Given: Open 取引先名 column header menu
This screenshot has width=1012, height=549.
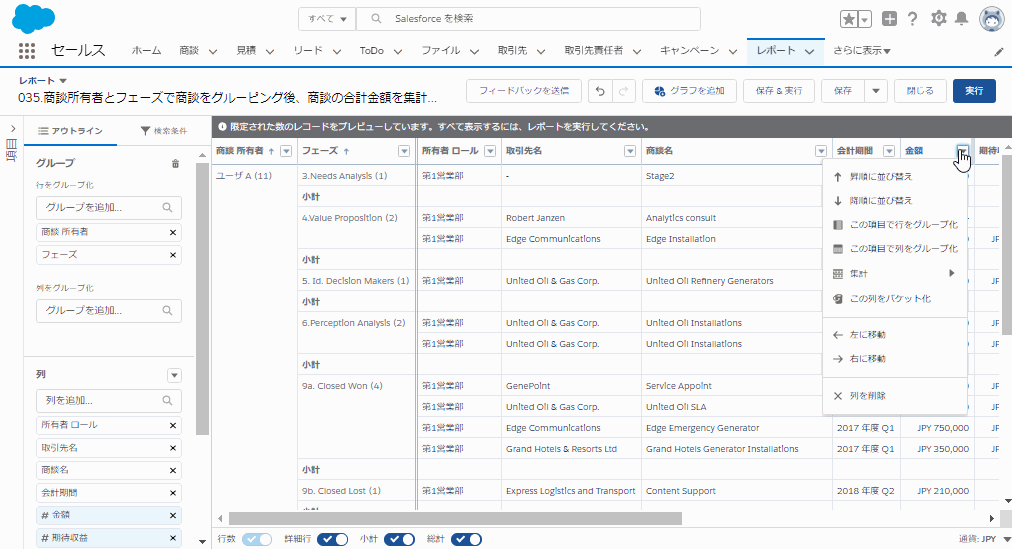Looking at the screenshot, I should [x=630, y=151].
